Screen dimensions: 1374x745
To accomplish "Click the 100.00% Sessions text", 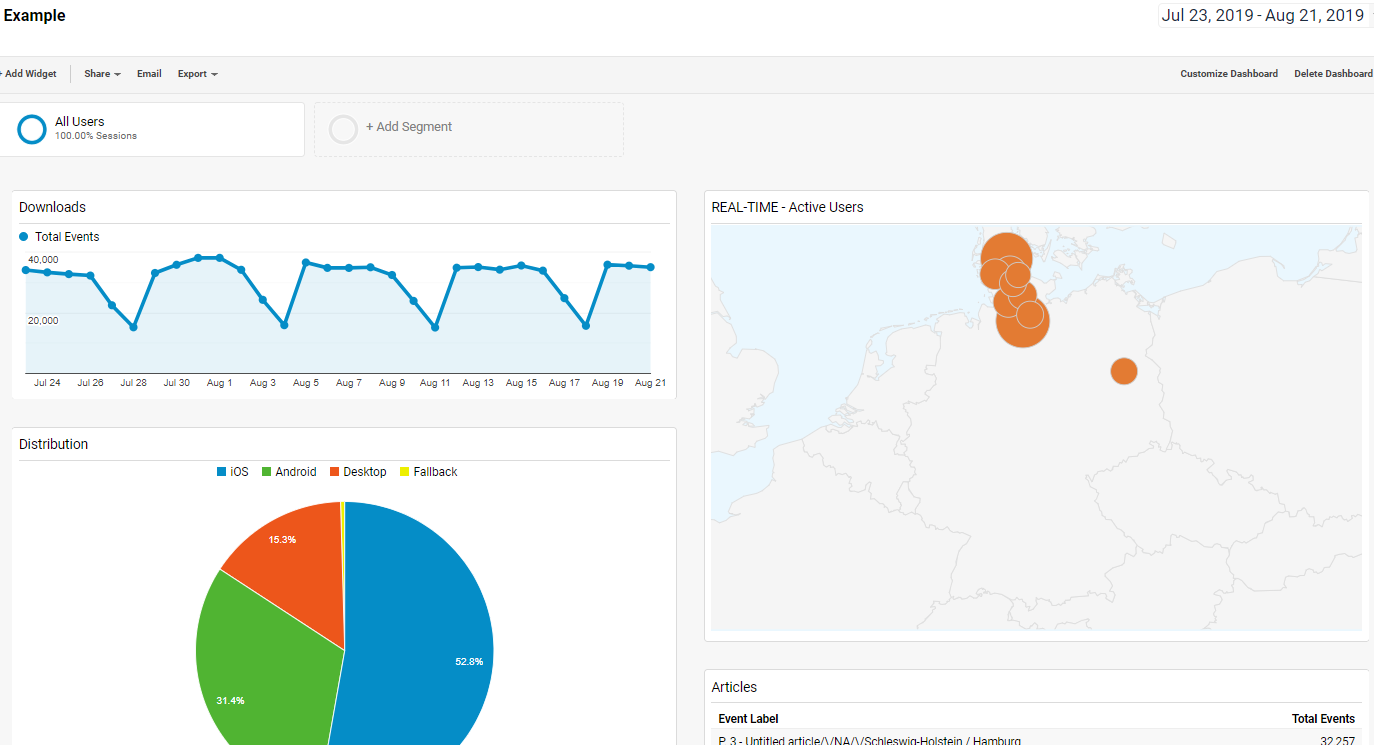I will click(96, 136).
